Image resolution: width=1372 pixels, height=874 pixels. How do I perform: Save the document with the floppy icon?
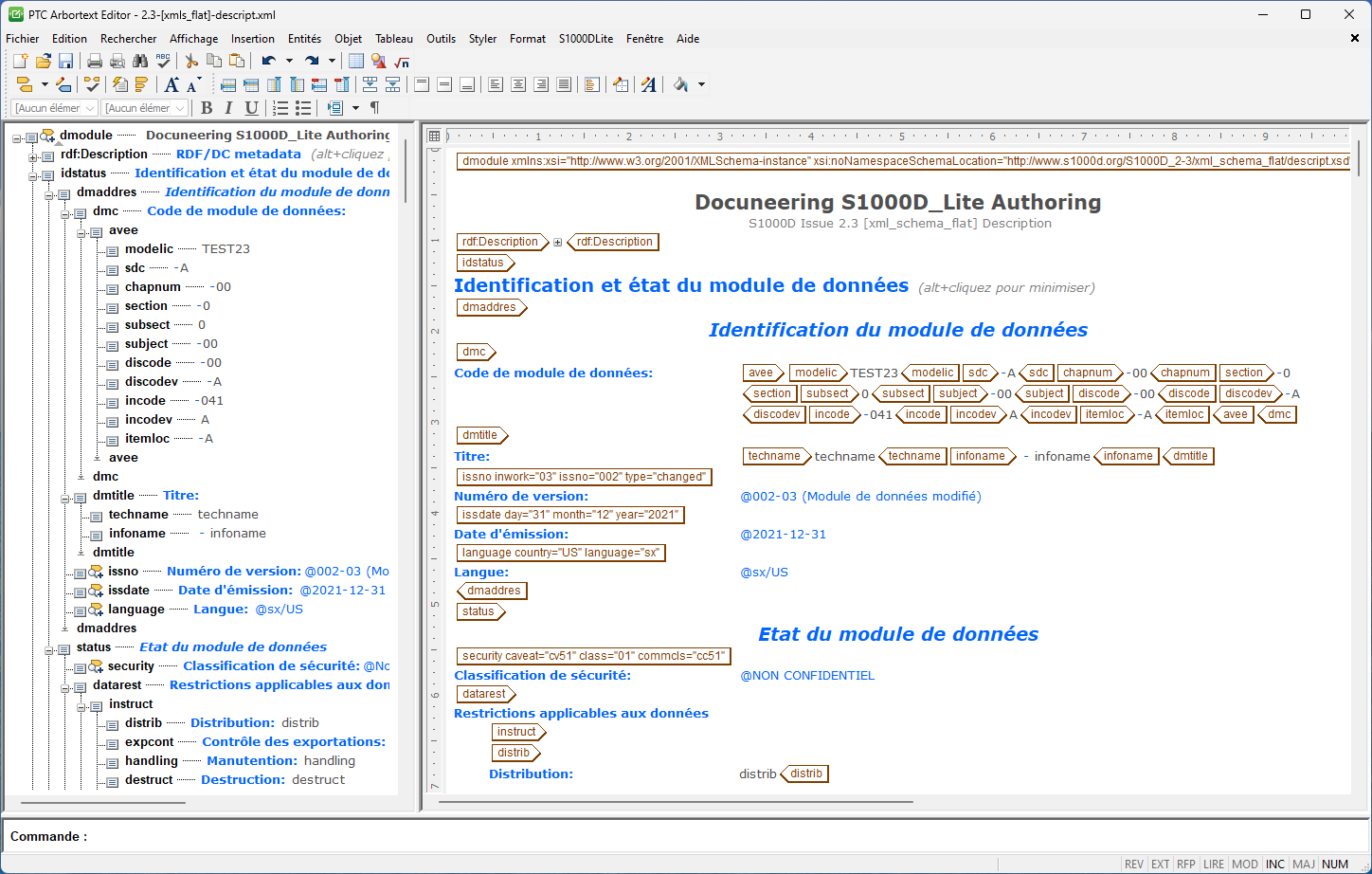coord(65,61)
